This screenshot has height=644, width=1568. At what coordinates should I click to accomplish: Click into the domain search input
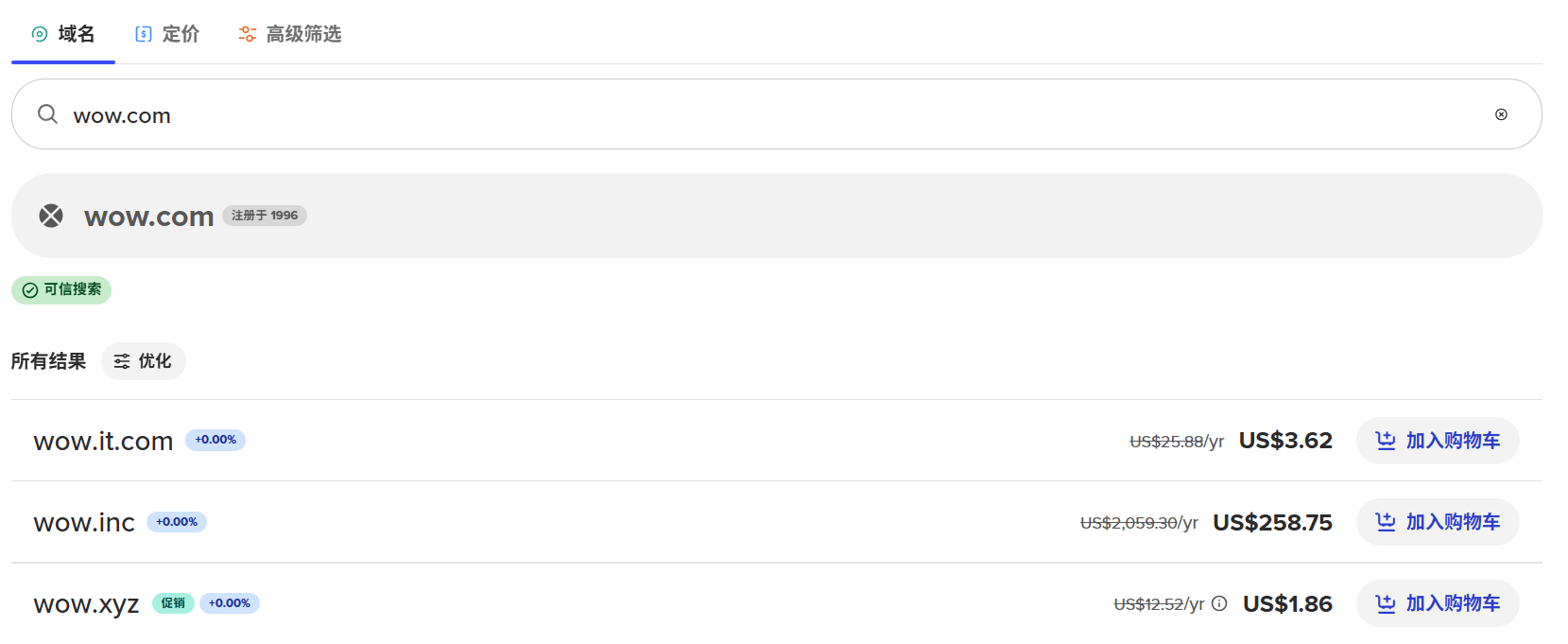tap(756, 114)
